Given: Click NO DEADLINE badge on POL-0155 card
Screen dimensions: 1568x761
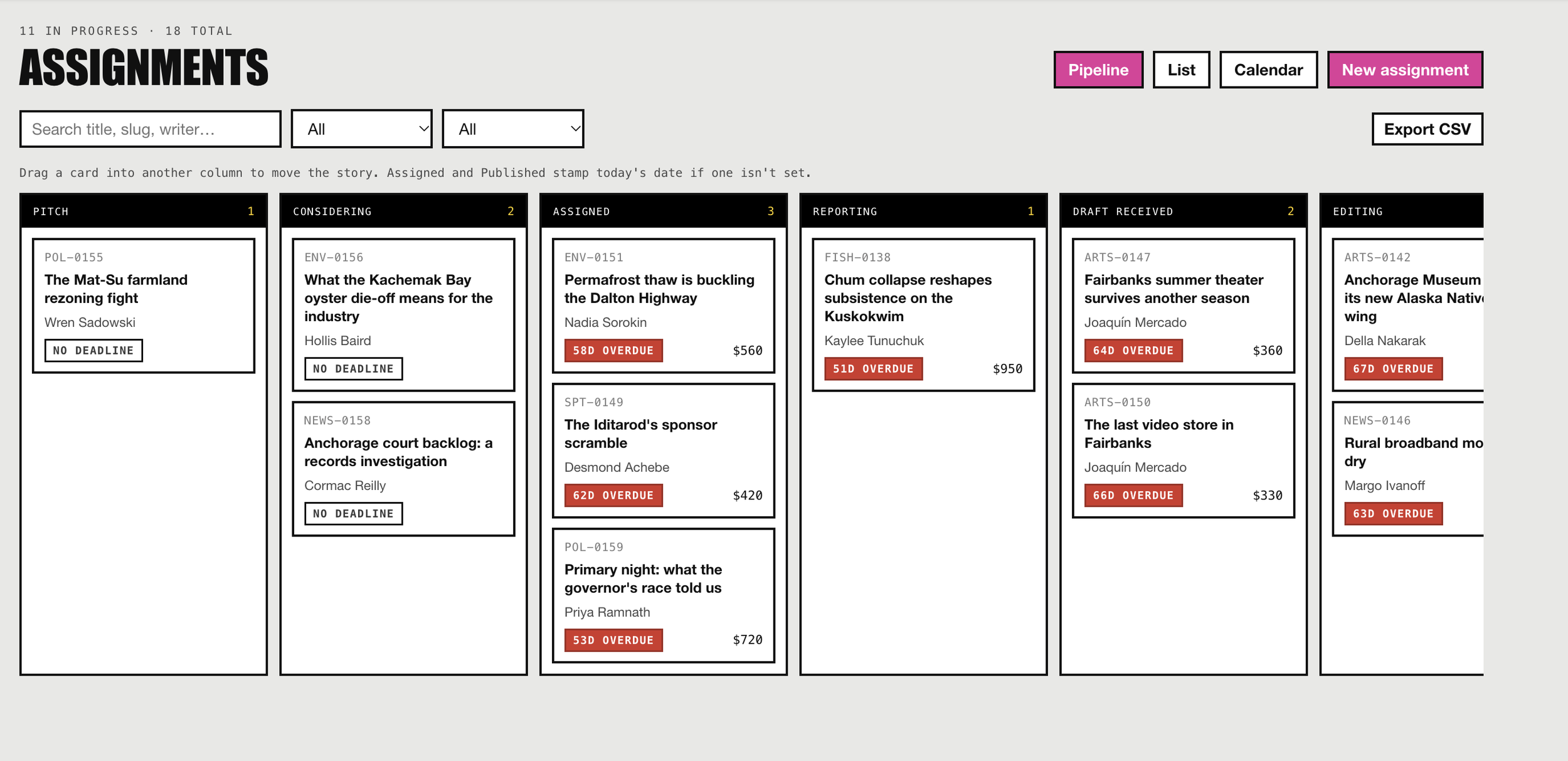Looking at the screenshot, I should tap(93, 351).
